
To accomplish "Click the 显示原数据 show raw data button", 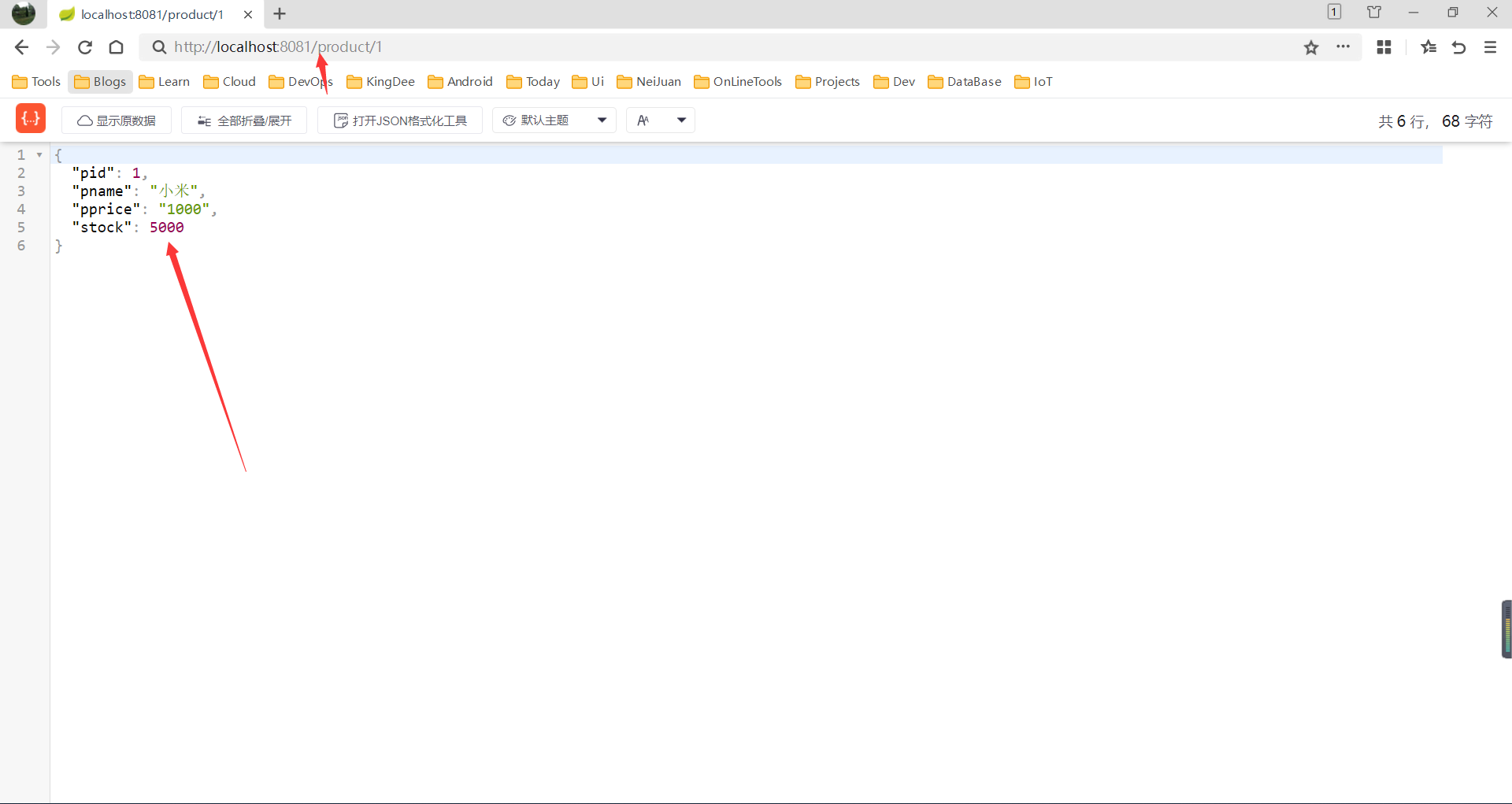I will 117,120.
